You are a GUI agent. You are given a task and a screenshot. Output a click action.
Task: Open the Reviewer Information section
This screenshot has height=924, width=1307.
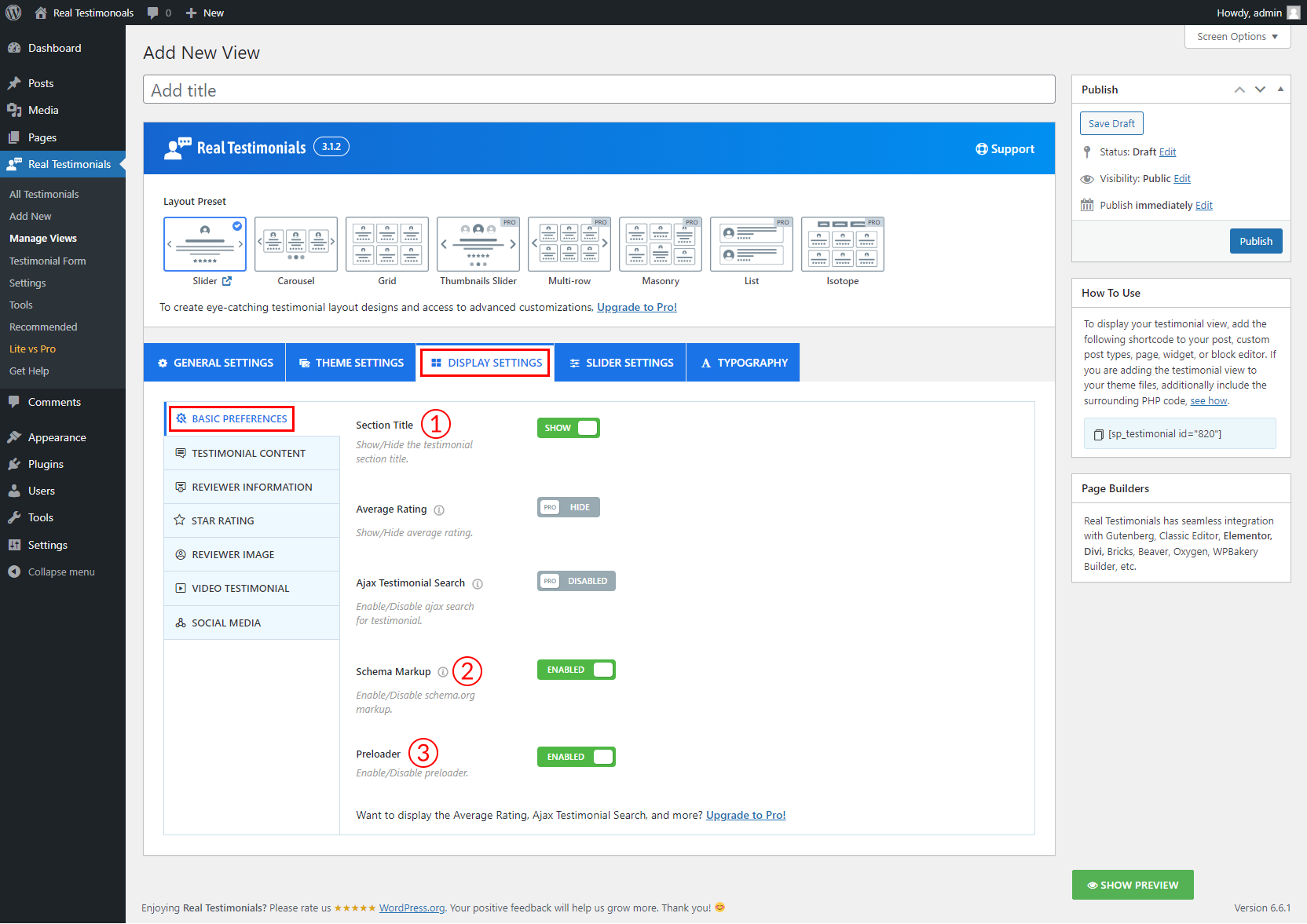tap(252, 487)
